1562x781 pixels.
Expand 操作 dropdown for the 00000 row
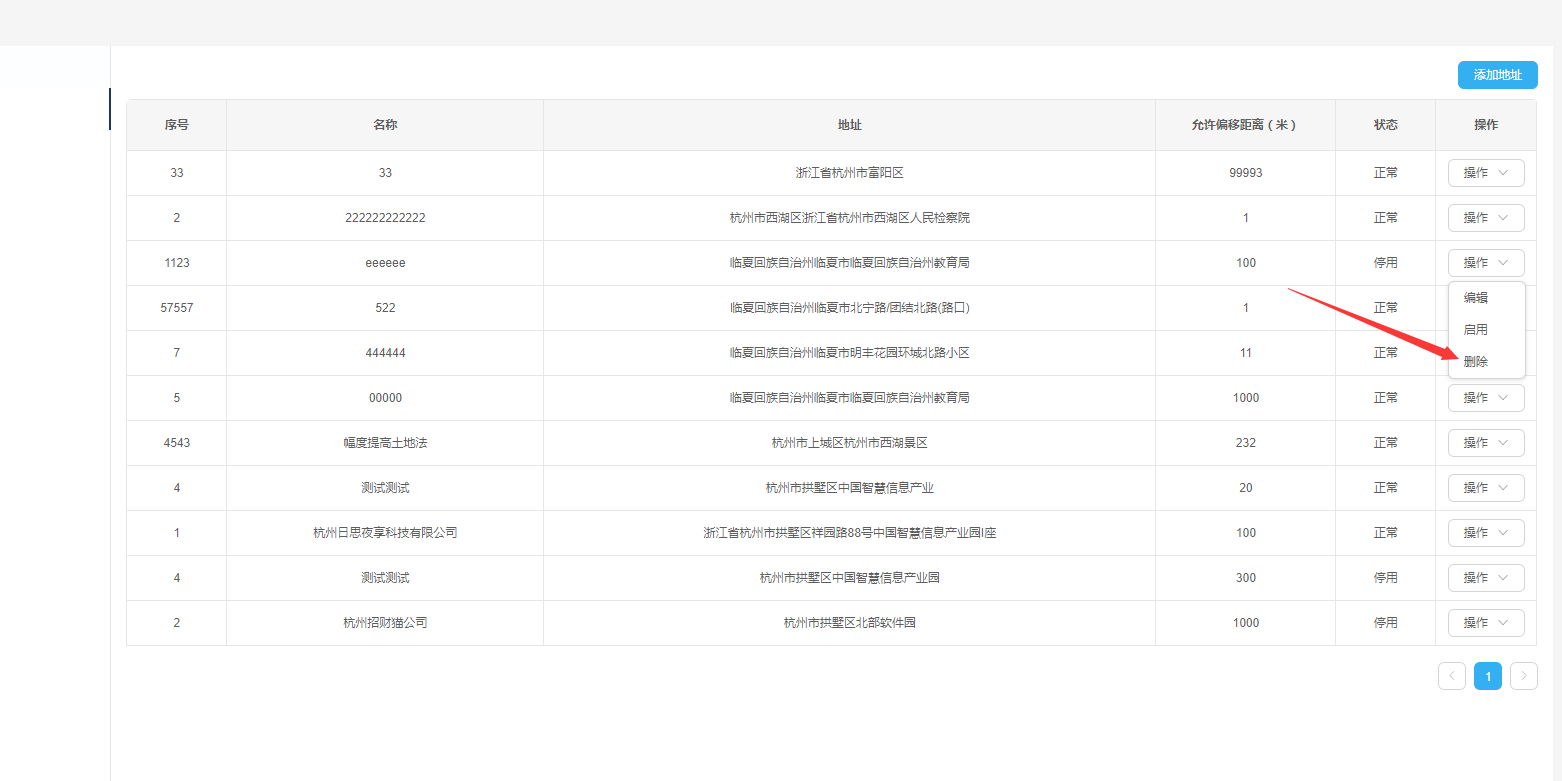click(1485, 398)
